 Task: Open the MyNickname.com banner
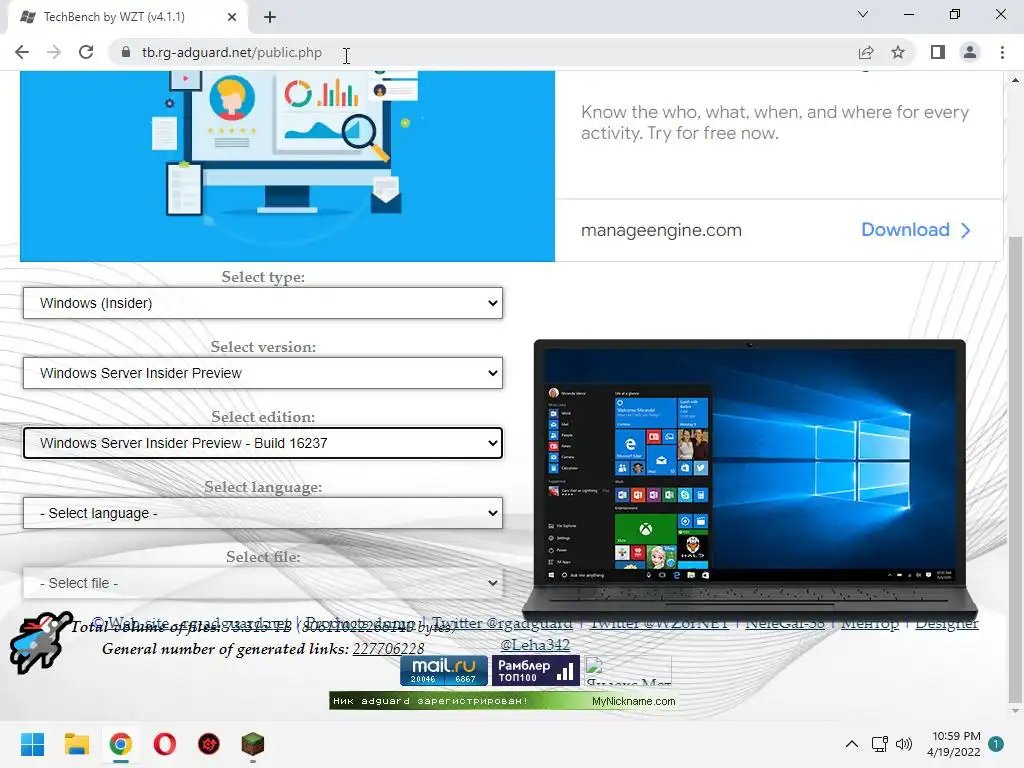point(503,701)
